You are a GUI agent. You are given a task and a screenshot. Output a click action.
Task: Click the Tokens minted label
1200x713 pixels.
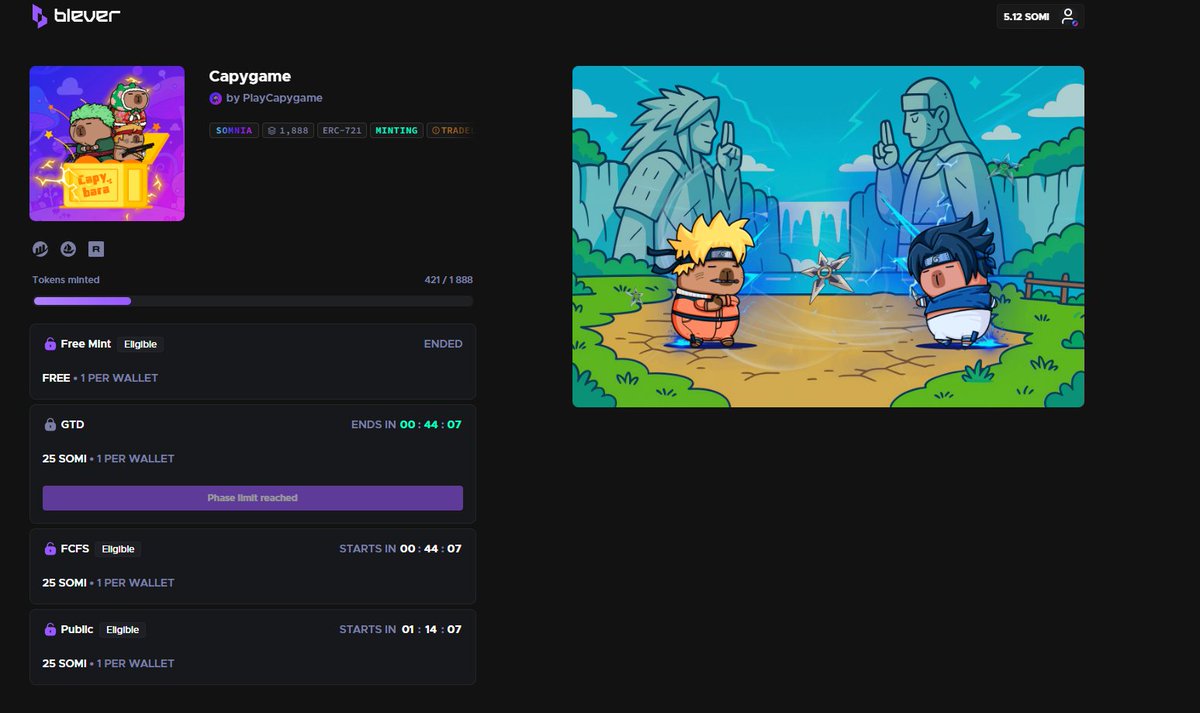coord(66,280)
